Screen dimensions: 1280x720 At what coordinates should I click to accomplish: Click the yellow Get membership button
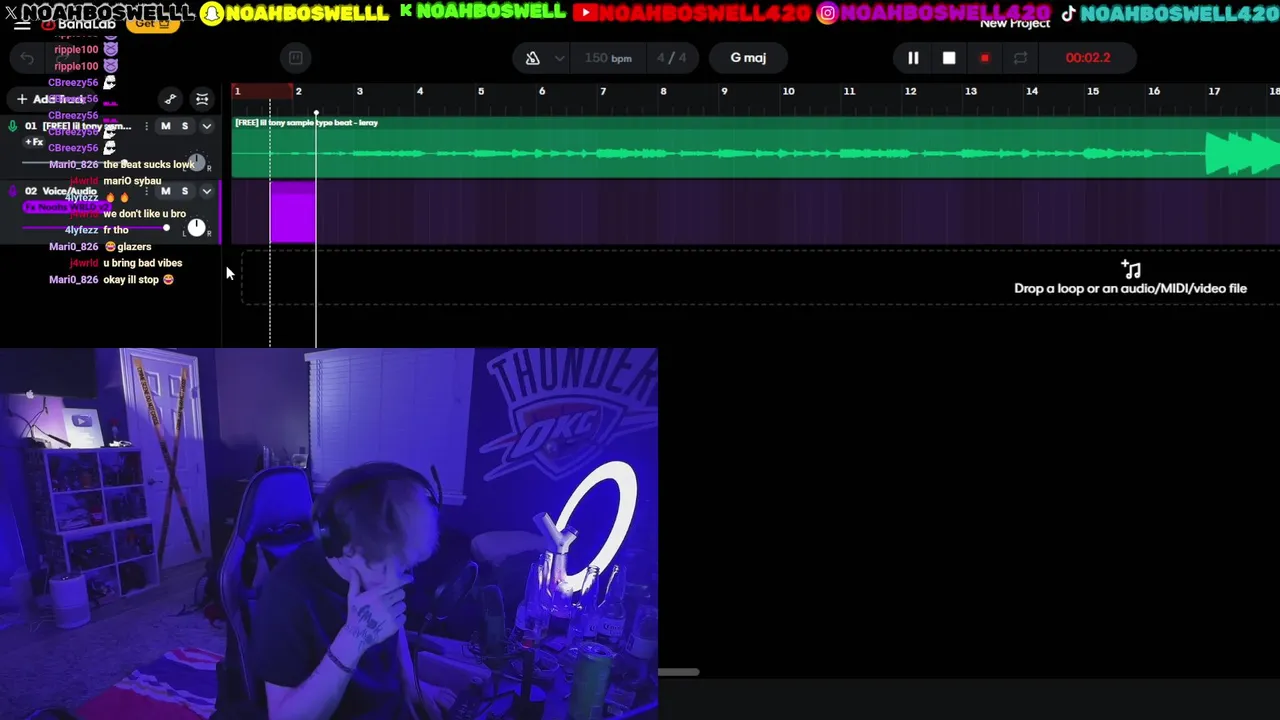coord(152,24)
